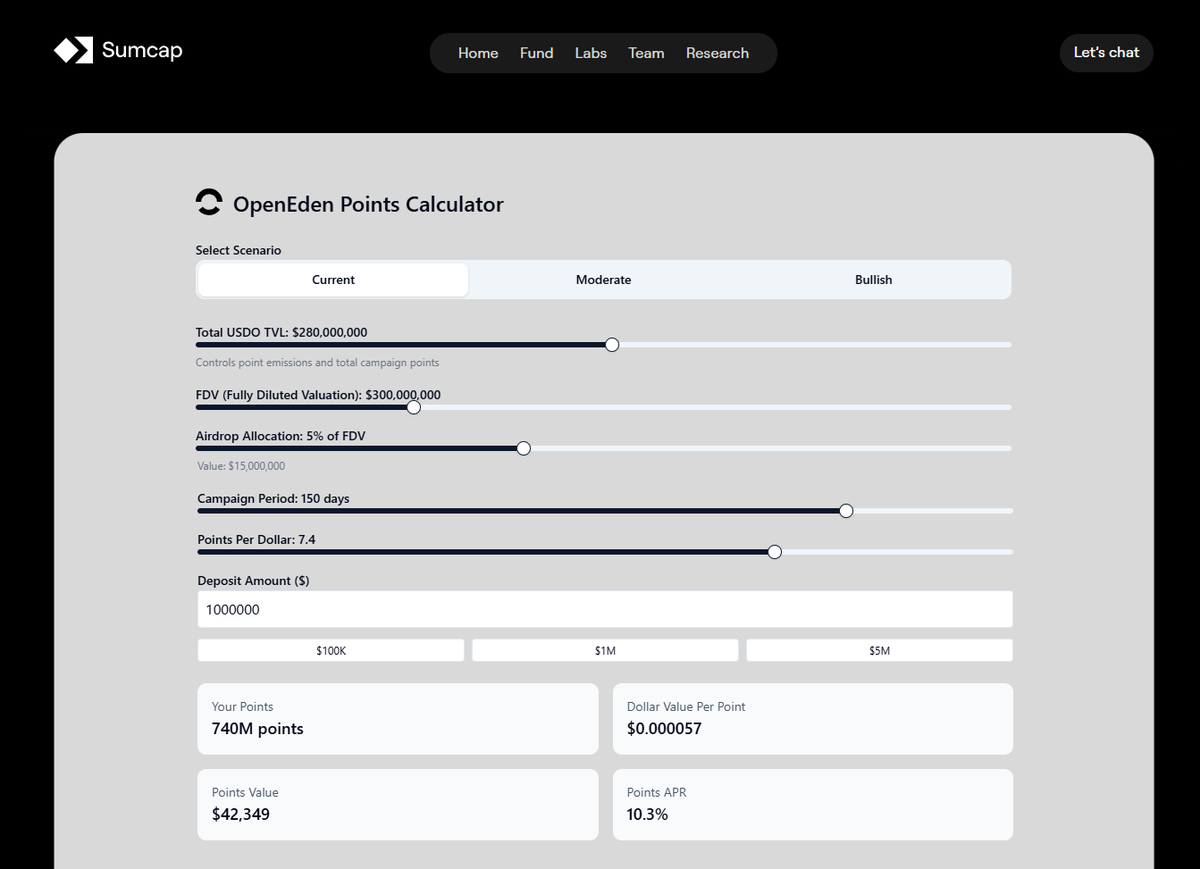Click the 'Campaign Period: 150 days' label
Screen dimensions: 1200x869
coord(273,498)
